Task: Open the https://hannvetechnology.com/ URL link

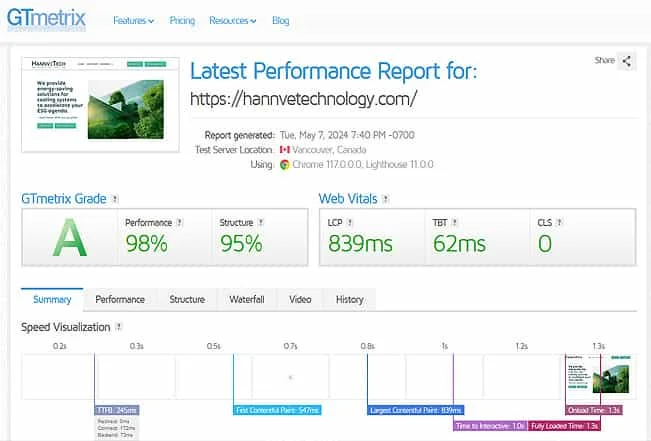Action: click(303, 99)
